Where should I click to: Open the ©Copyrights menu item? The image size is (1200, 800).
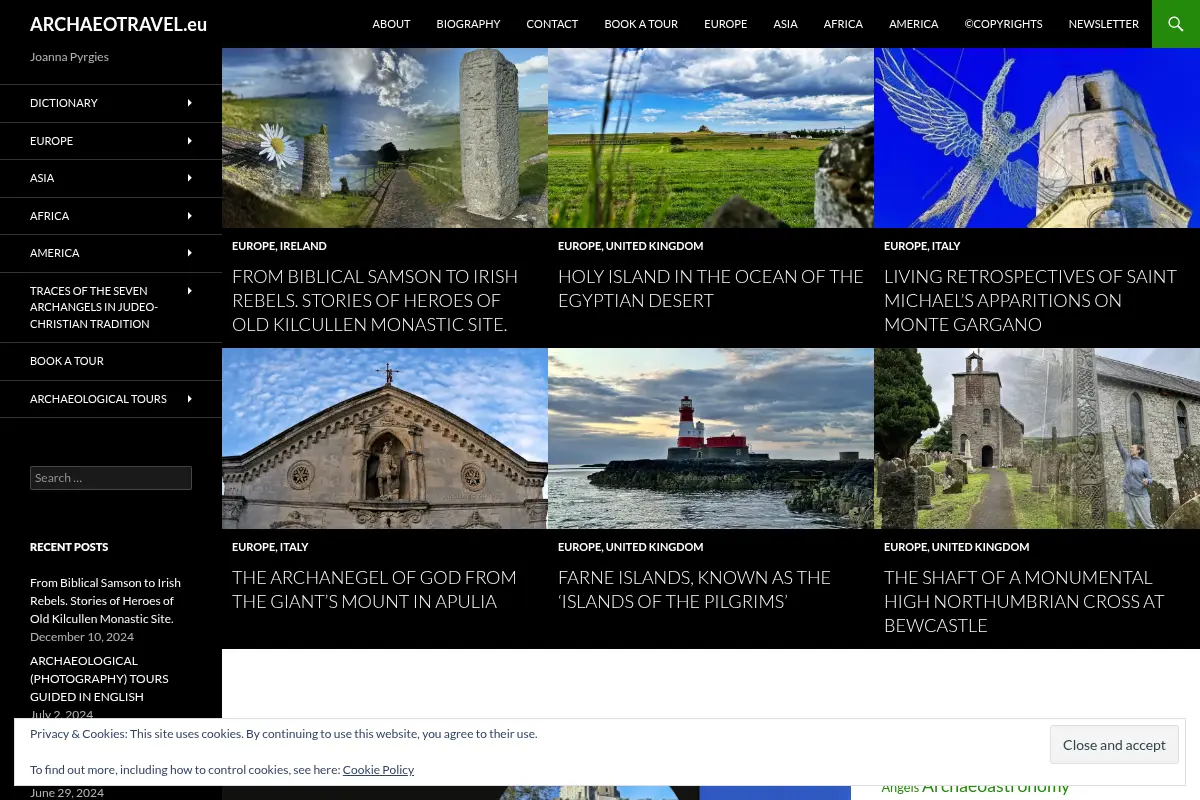pos(1003,24)
